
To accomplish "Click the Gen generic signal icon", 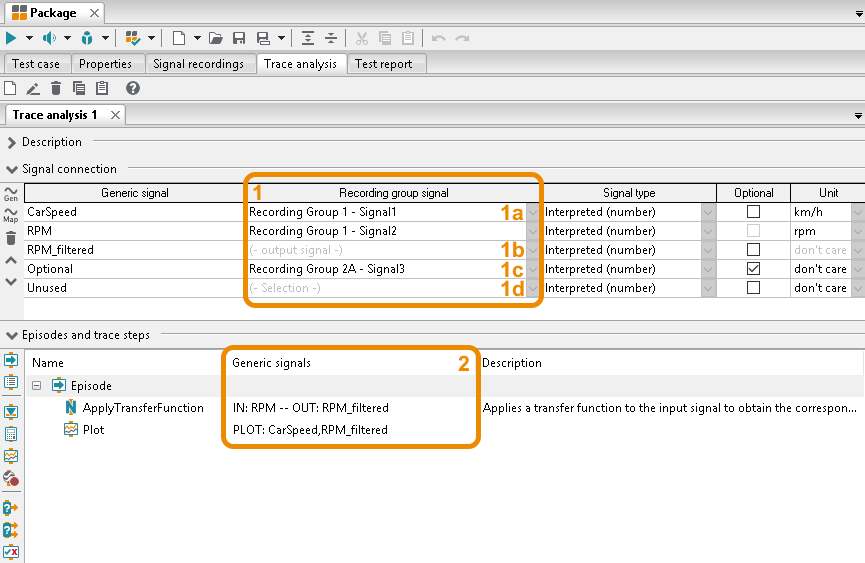I will [x=10, y=194].
